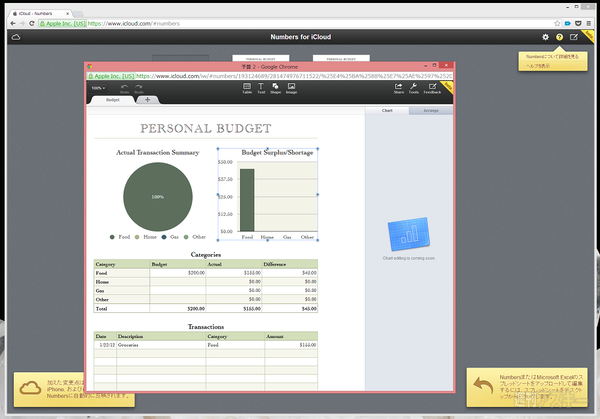Switch to the Arrange inspector tab

coord(431,111)
